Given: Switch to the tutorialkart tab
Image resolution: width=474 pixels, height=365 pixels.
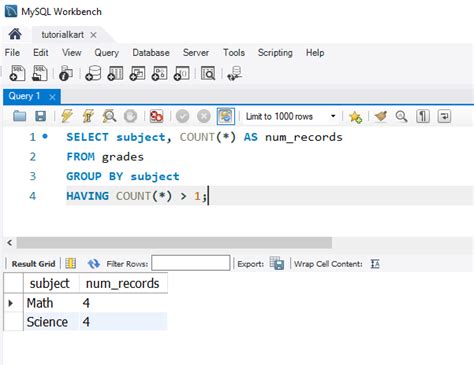Looking at the screenshot, I should point(62,35).
